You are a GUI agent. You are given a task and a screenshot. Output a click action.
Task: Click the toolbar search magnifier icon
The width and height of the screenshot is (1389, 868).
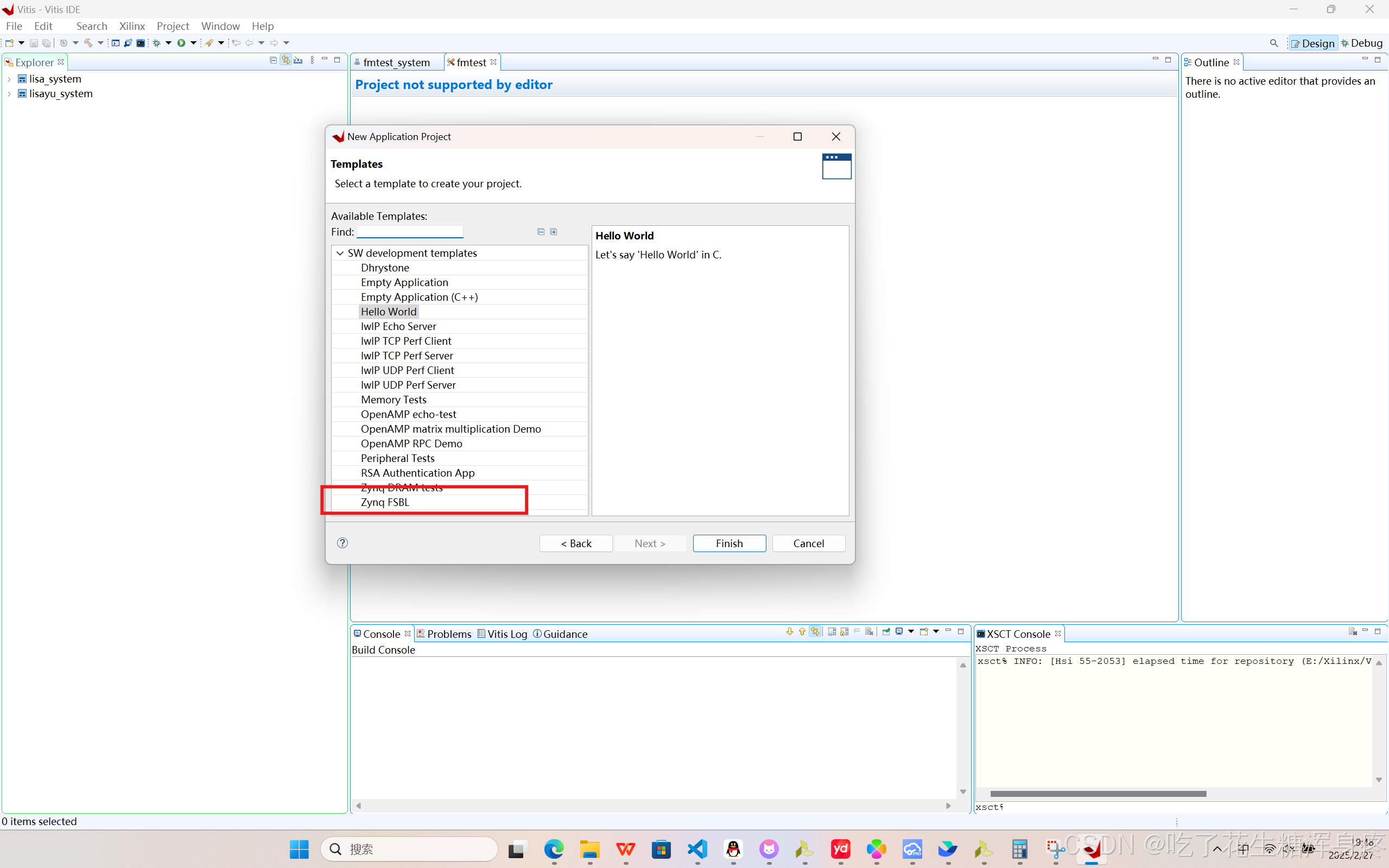pyautogui.click(x=1273, y=43)
